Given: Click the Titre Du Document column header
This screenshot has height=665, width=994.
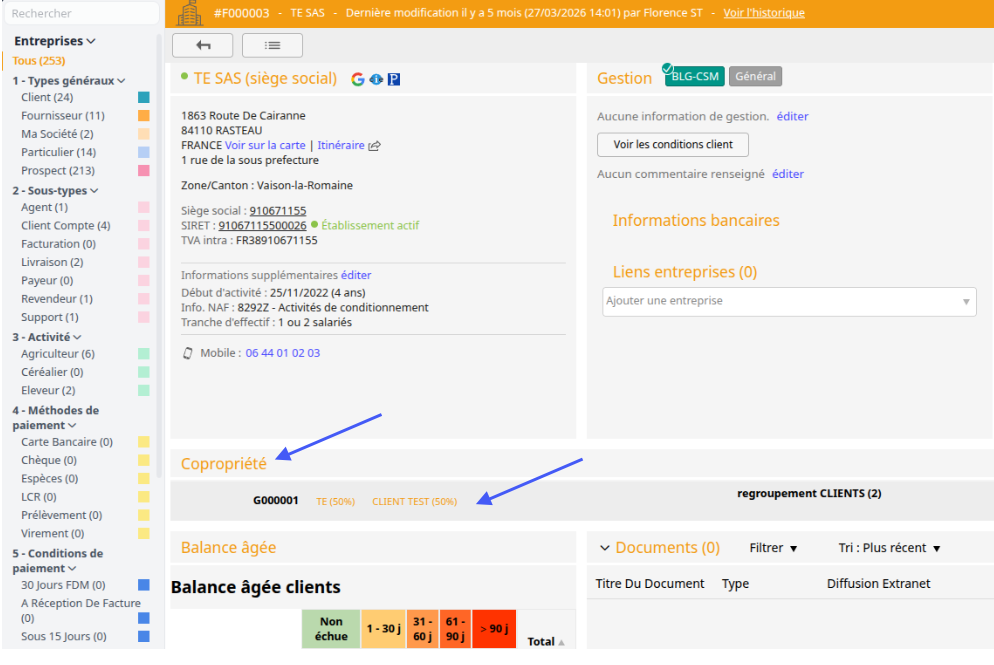Looking at the screenshot, I should [650, 584].
